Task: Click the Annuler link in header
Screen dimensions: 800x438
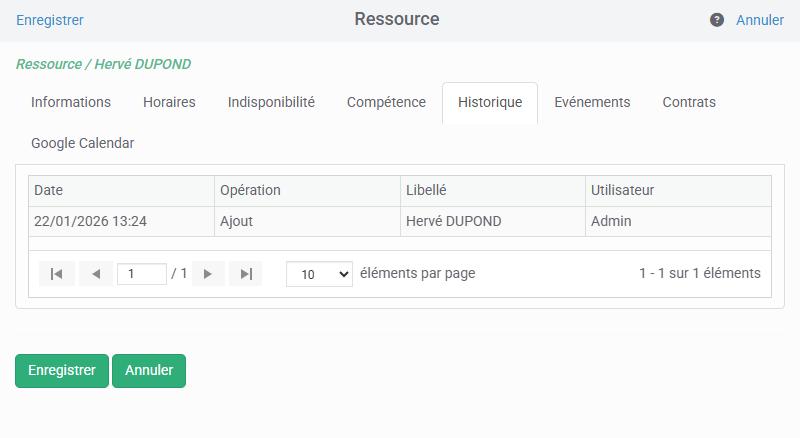Action: point(760,20)
